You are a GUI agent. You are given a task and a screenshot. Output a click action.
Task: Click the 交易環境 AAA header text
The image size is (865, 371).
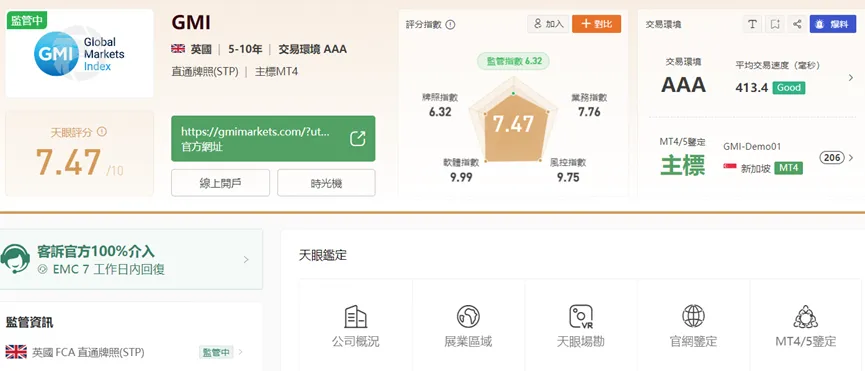click(x=312, y=49)
